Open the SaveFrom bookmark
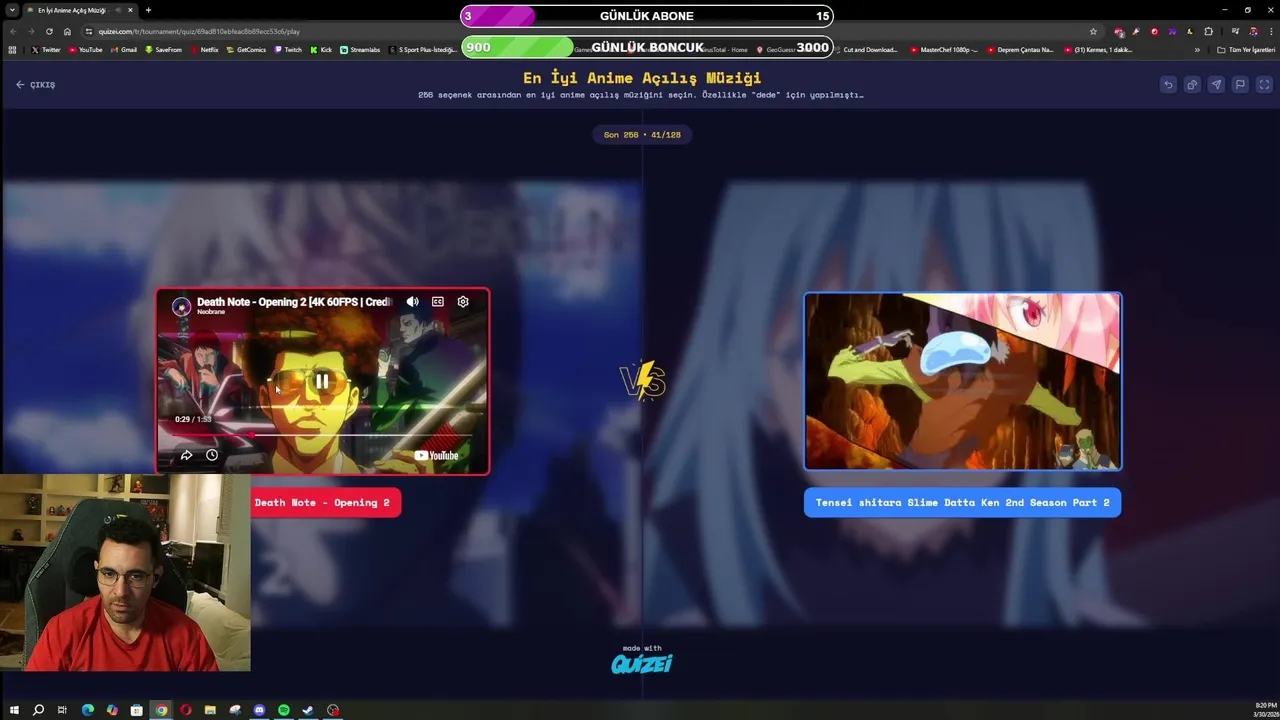 163,49
